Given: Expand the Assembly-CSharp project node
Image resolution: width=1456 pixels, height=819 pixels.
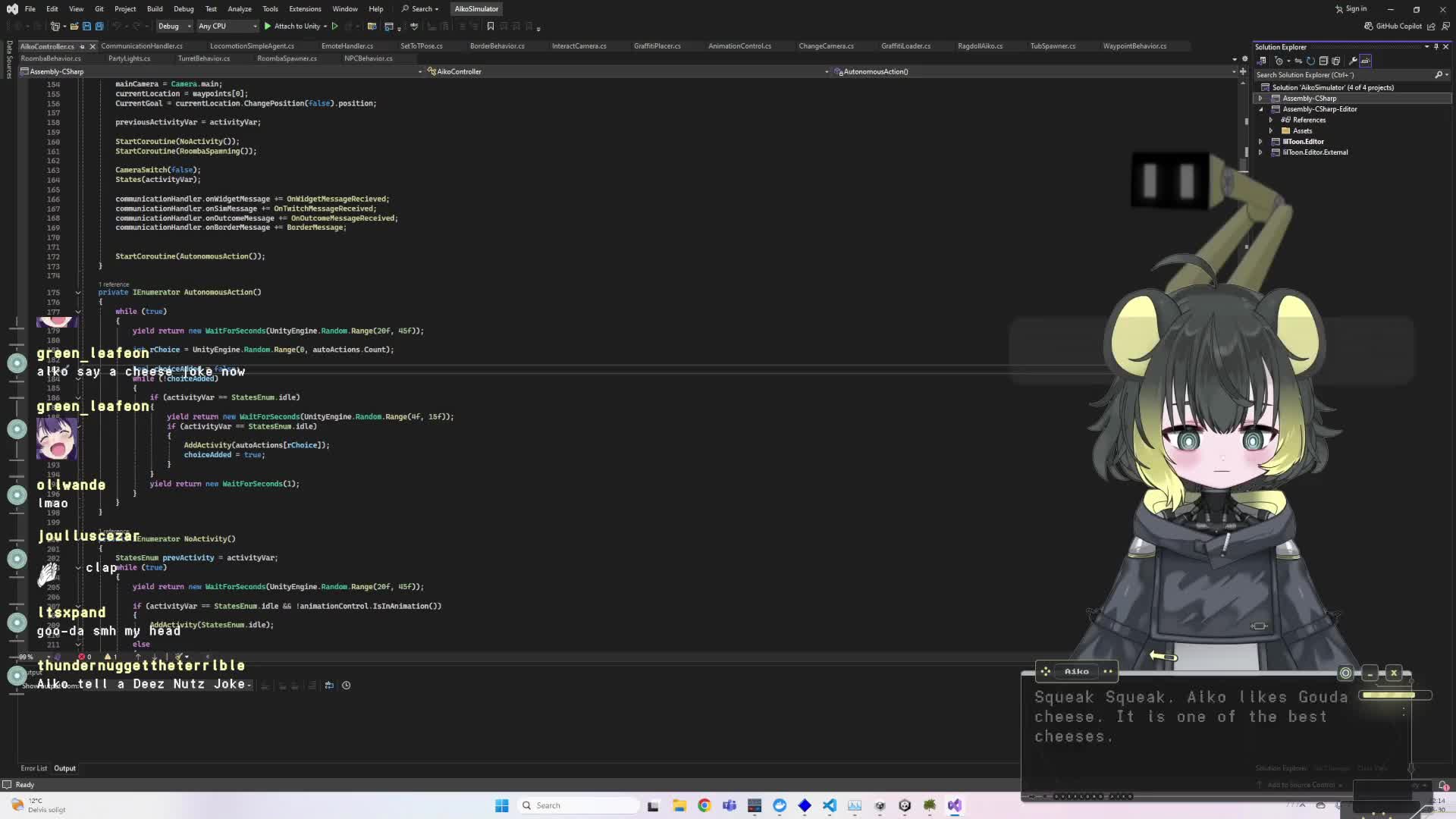Looking at the screenshot, I should [x=1260, y=99].
